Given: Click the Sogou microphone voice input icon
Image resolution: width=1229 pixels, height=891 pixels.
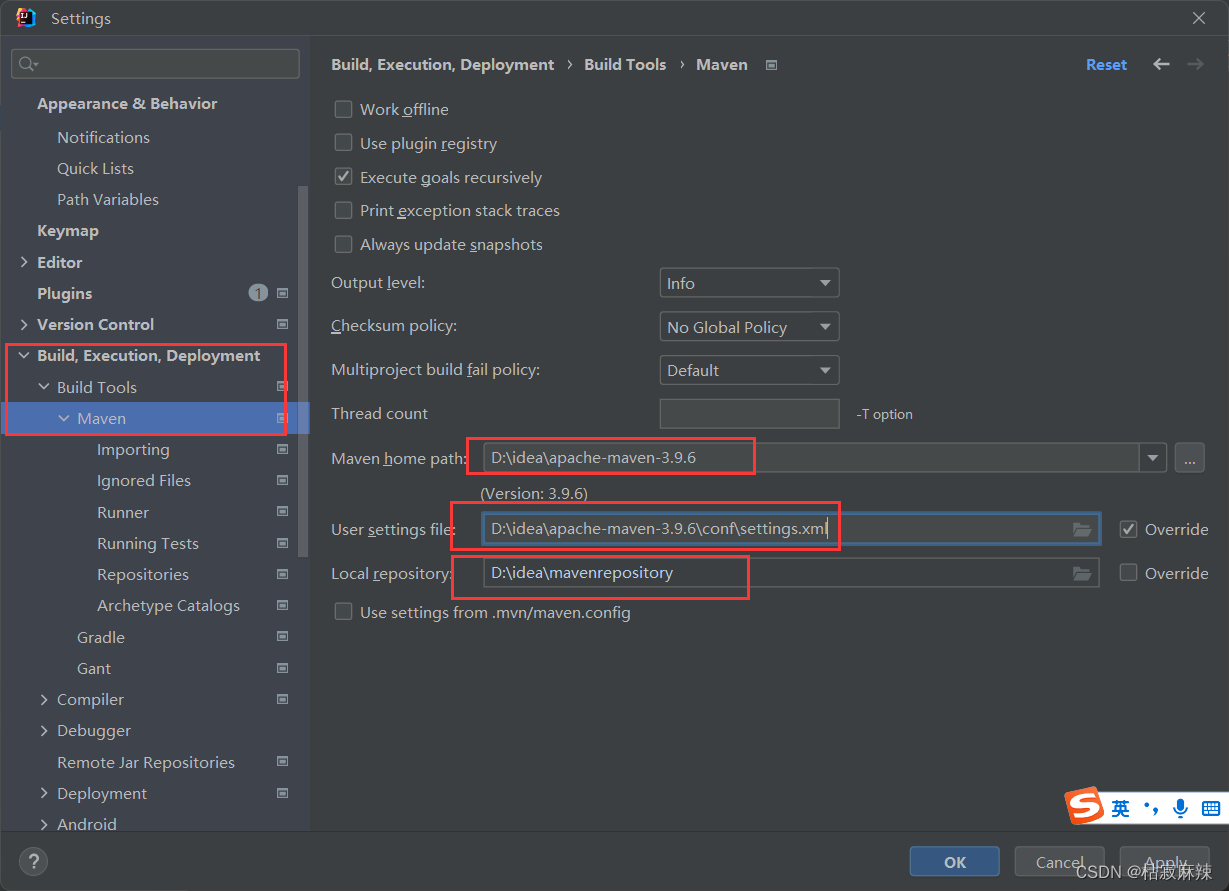Looking at the screenshot, I should click(1181, 808).
